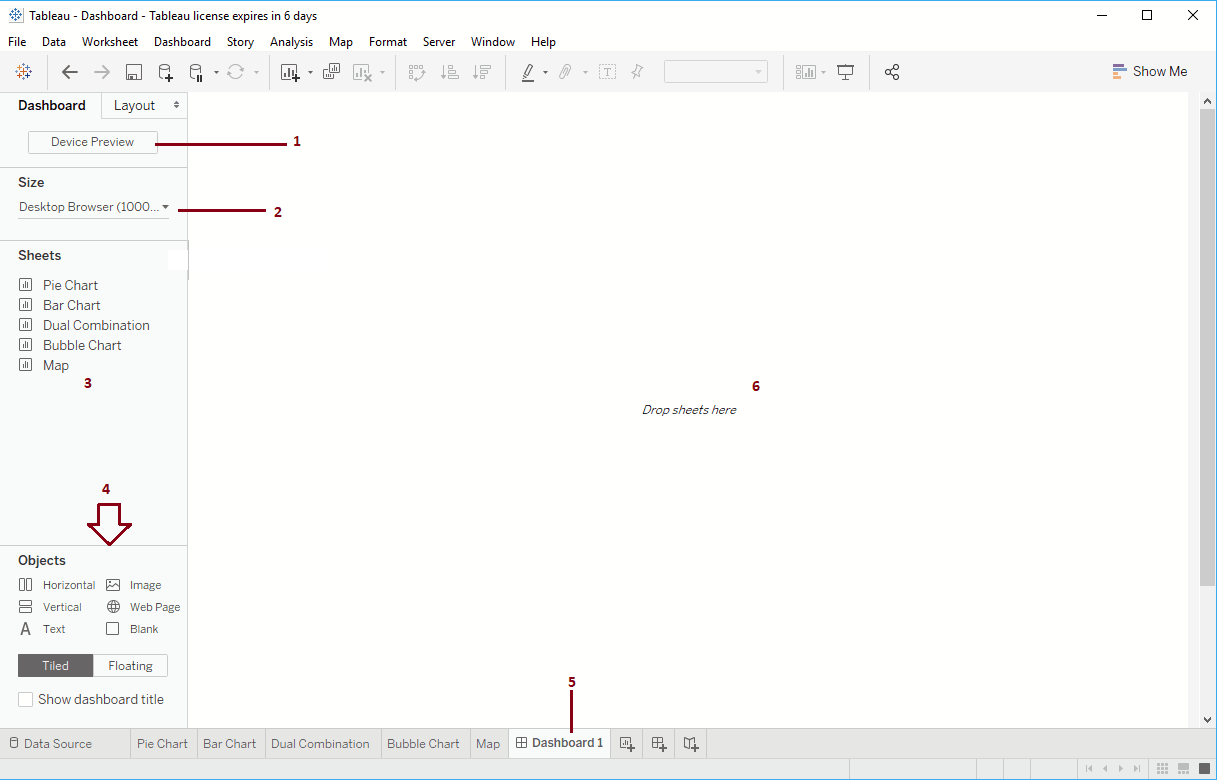This screenshot has width=1217, height=780.
Task: Click the Show Me button
Action: click(x=1150, y=71)
